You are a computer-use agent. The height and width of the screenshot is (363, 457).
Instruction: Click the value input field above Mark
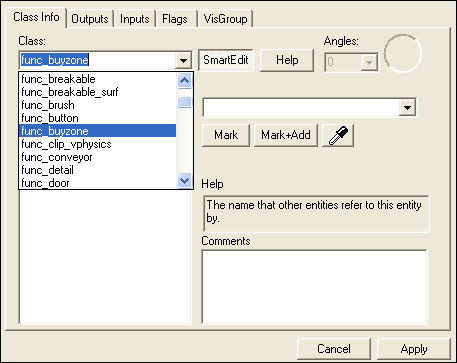[301, 108]
